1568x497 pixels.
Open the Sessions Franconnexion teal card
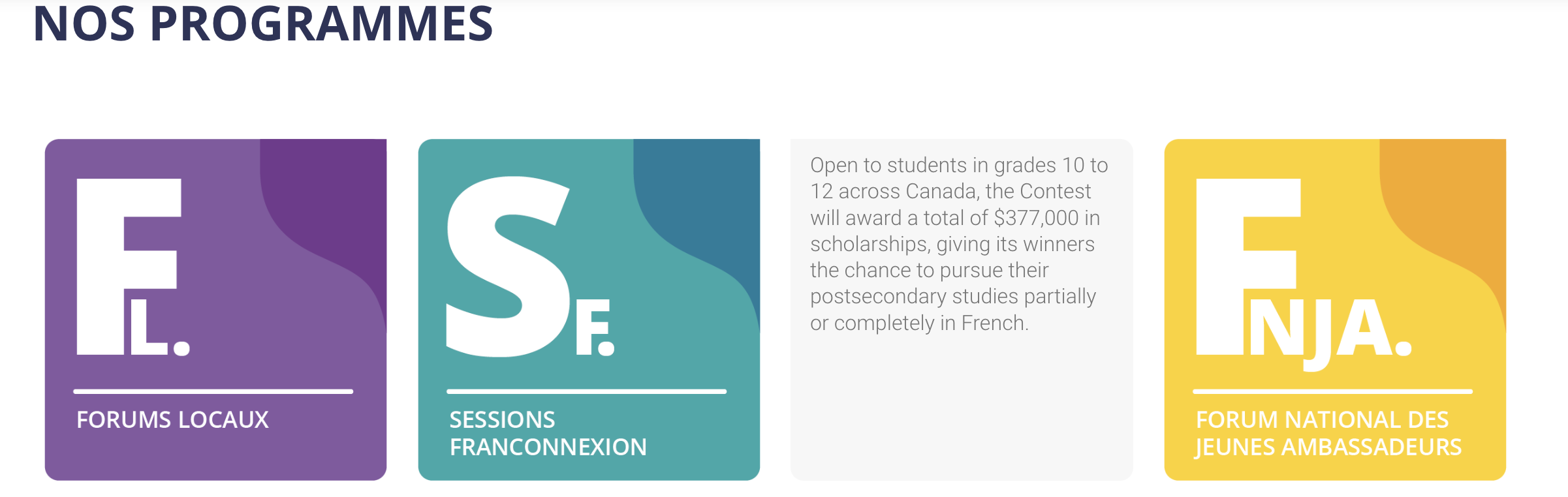(x=589, y=310)
